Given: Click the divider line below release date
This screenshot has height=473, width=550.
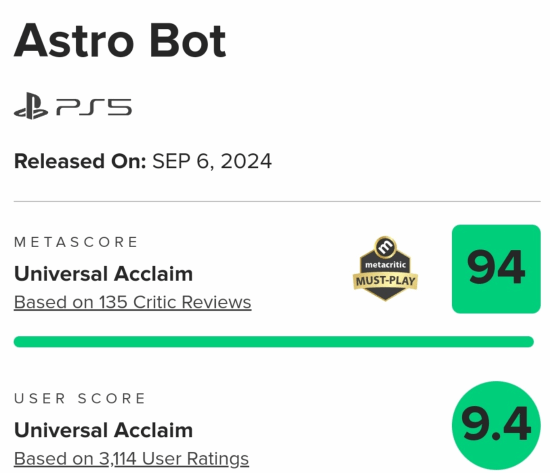Looking at the screenshot, I should click(277, 201).
